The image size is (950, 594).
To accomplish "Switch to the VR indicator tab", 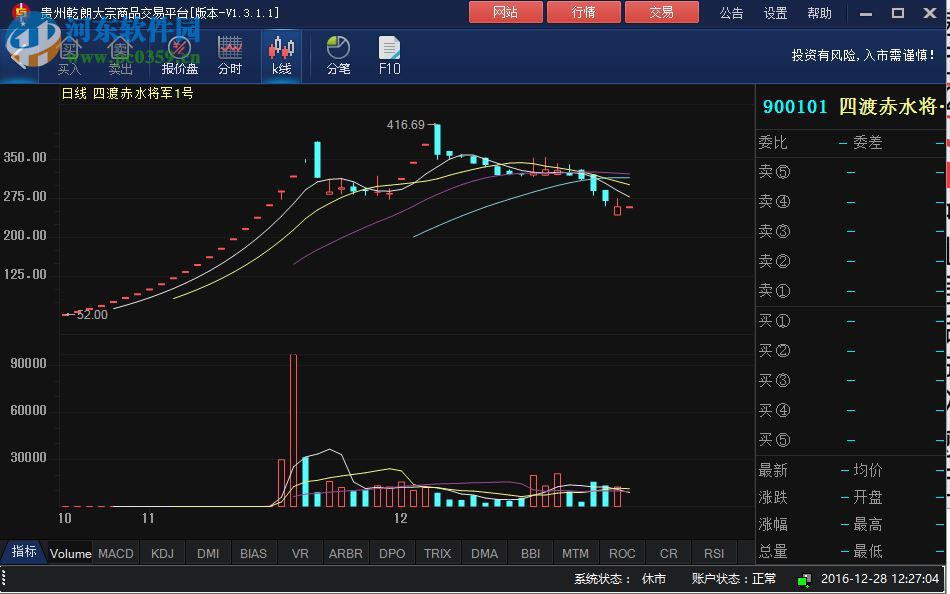I will [300, 553].
